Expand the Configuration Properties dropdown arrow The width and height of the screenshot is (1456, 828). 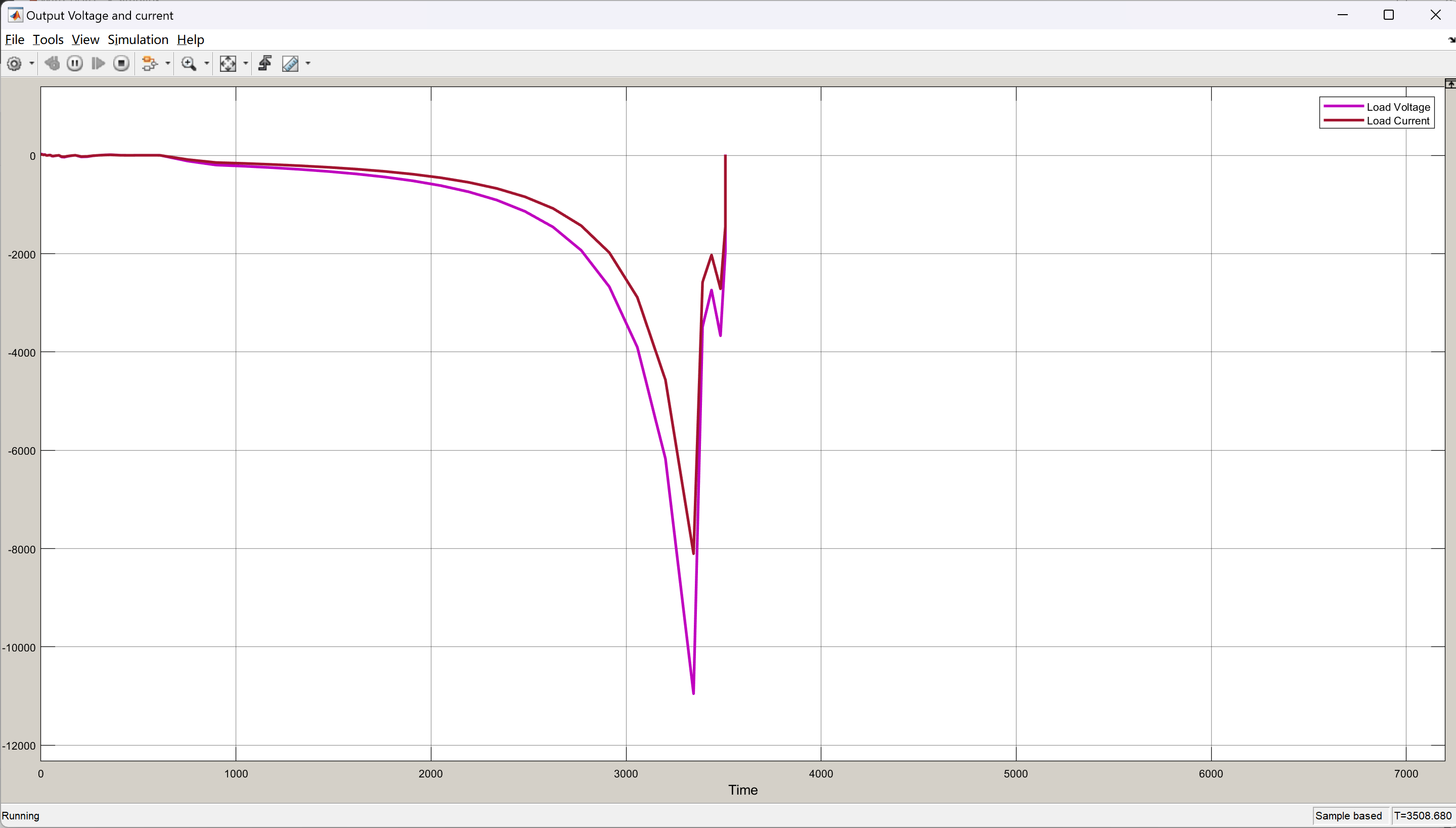(32, 64)
